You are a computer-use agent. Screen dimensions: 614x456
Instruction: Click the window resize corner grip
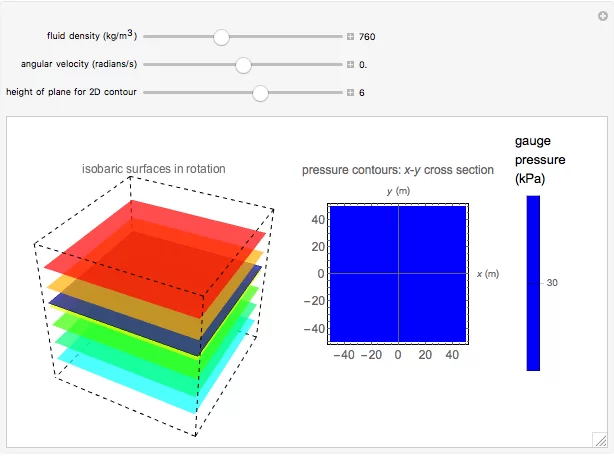(x=600, y=440)
